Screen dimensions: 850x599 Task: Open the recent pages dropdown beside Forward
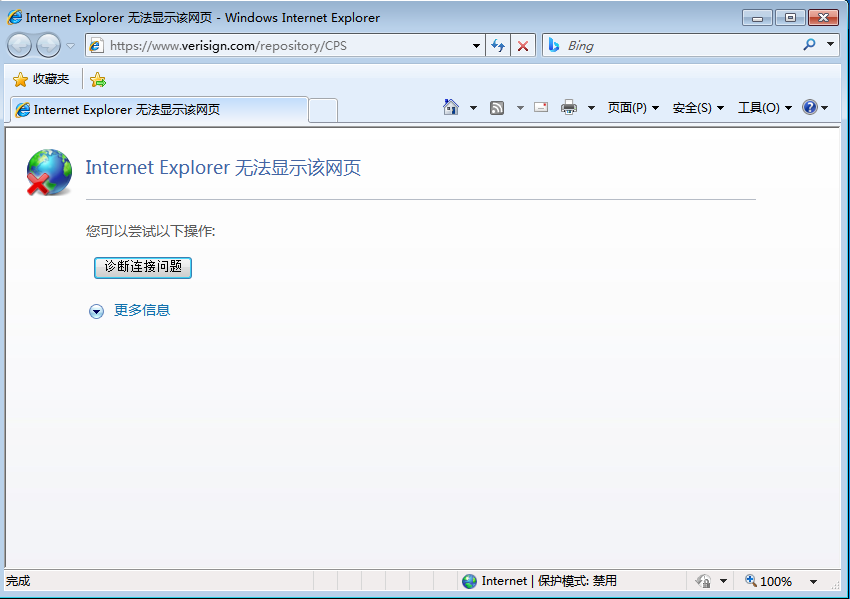(x=70, y=46)
